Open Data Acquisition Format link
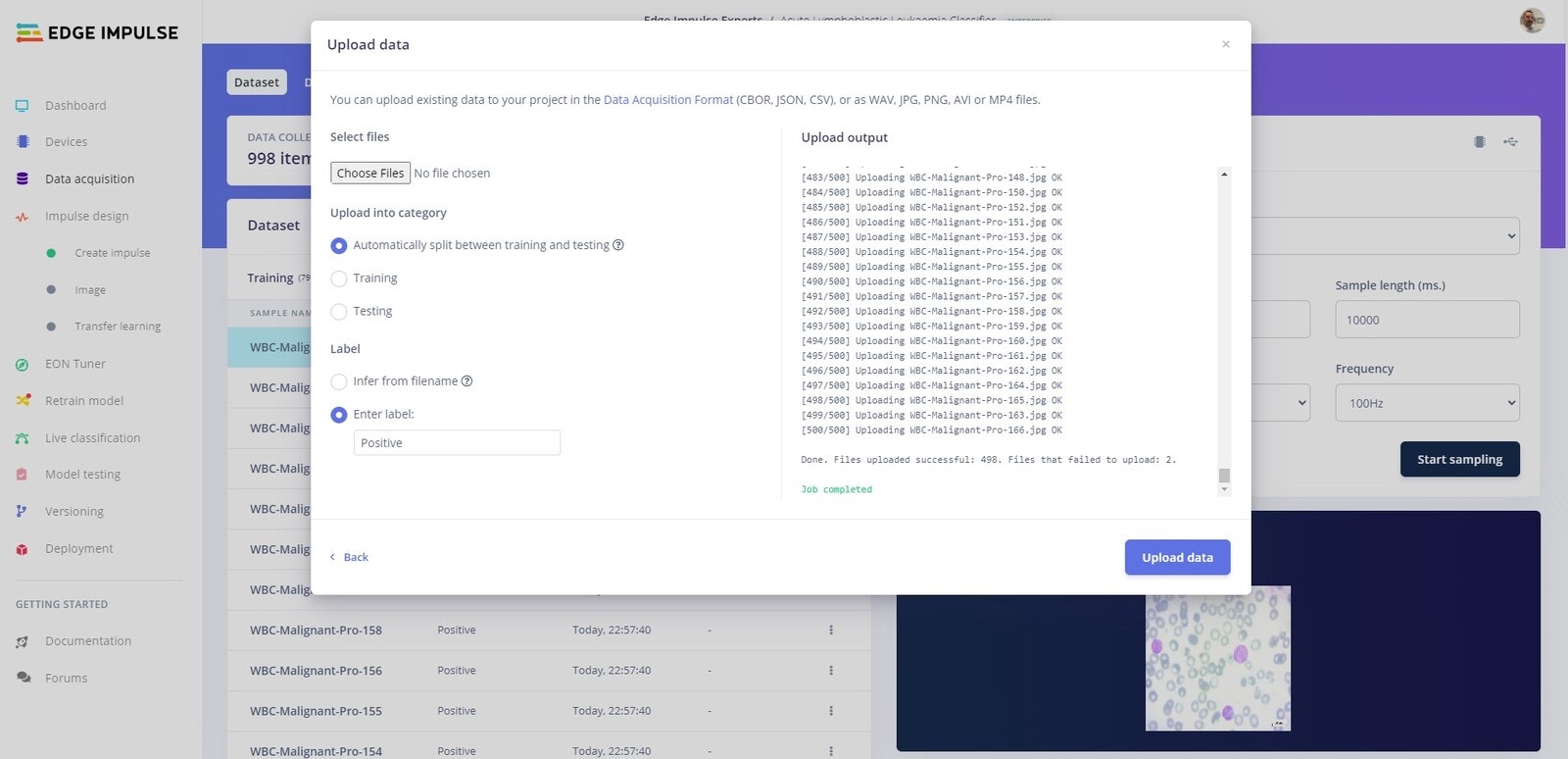 (668, 100)
